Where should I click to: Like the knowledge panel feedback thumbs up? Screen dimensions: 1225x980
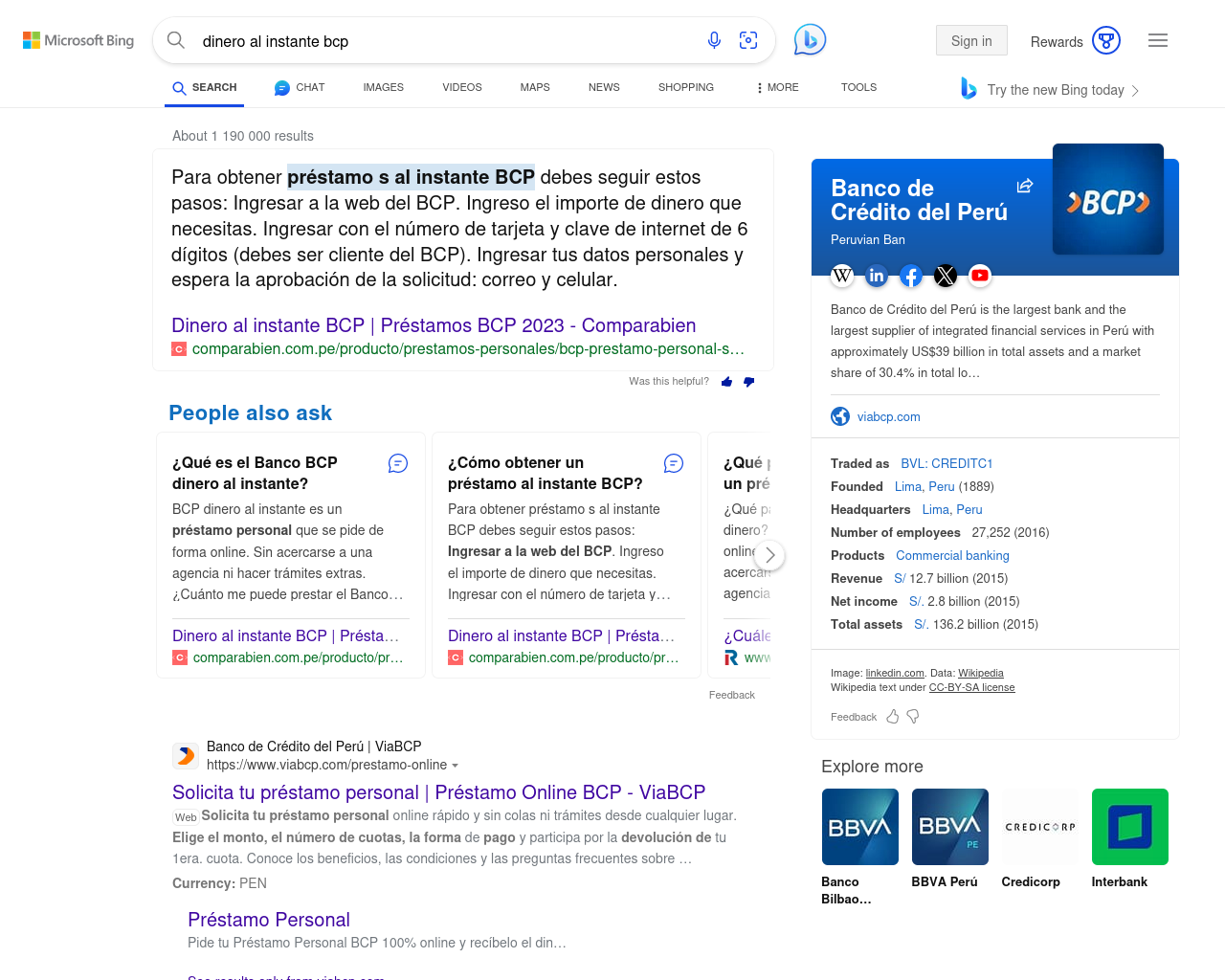[893, 717]
